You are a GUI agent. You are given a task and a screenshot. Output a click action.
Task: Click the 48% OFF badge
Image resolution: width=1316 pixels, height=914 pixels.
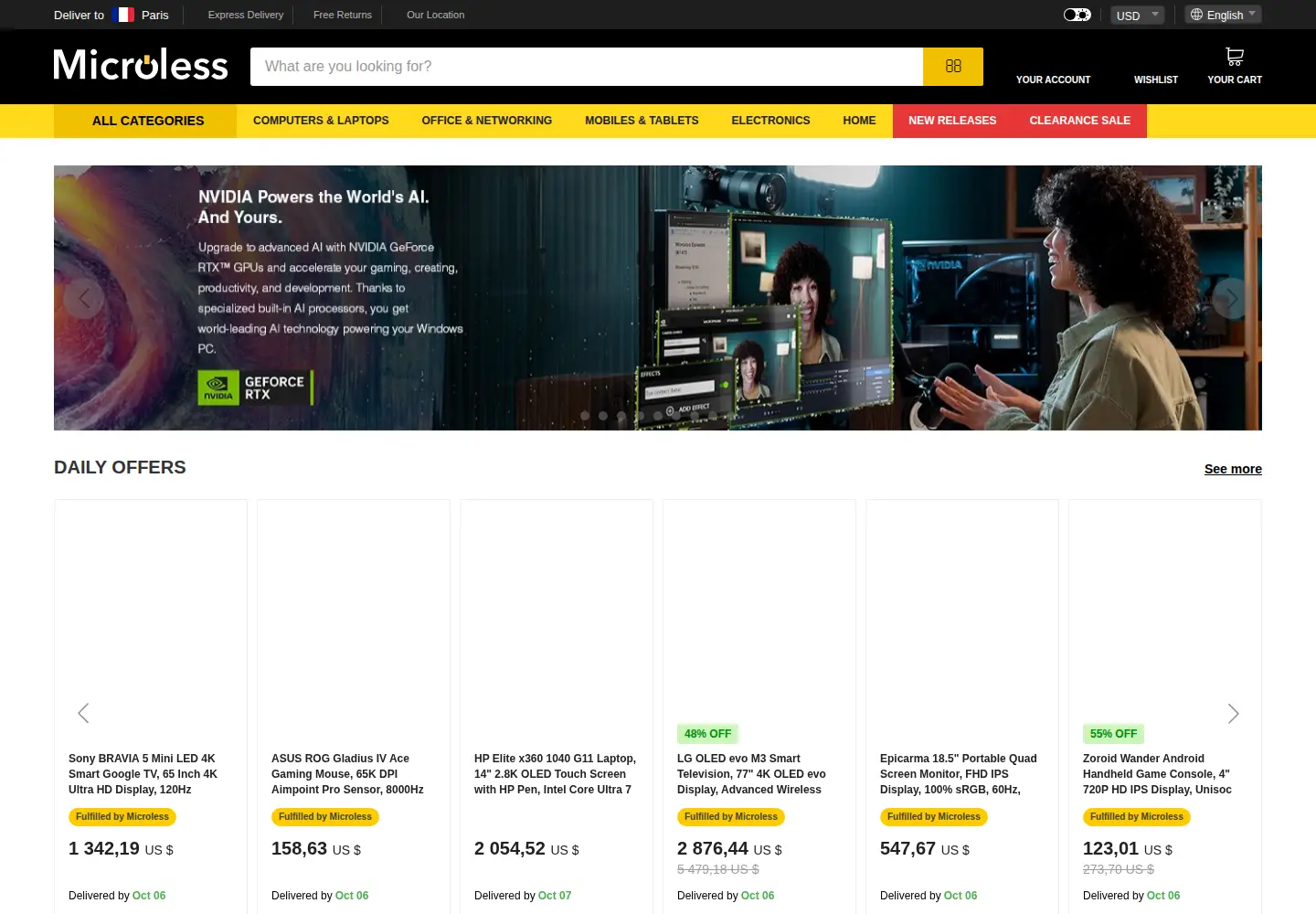pyautogui.click(x=707, y=734)
